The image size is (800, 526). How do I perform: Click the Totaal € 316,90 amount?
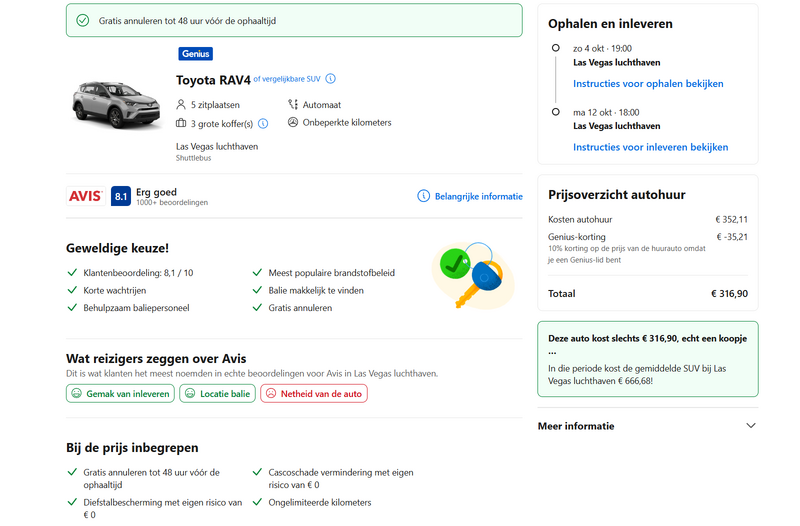(730, 293)
